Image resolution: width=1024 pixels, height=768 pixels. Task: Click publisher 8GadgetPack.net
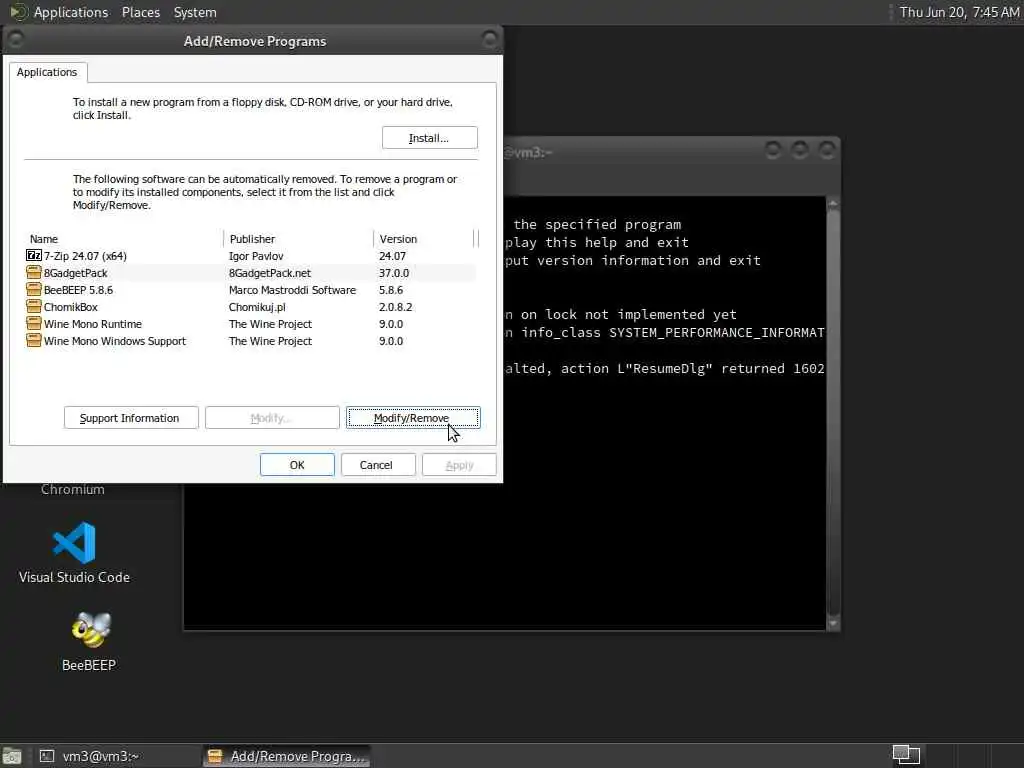click(270, 273)
